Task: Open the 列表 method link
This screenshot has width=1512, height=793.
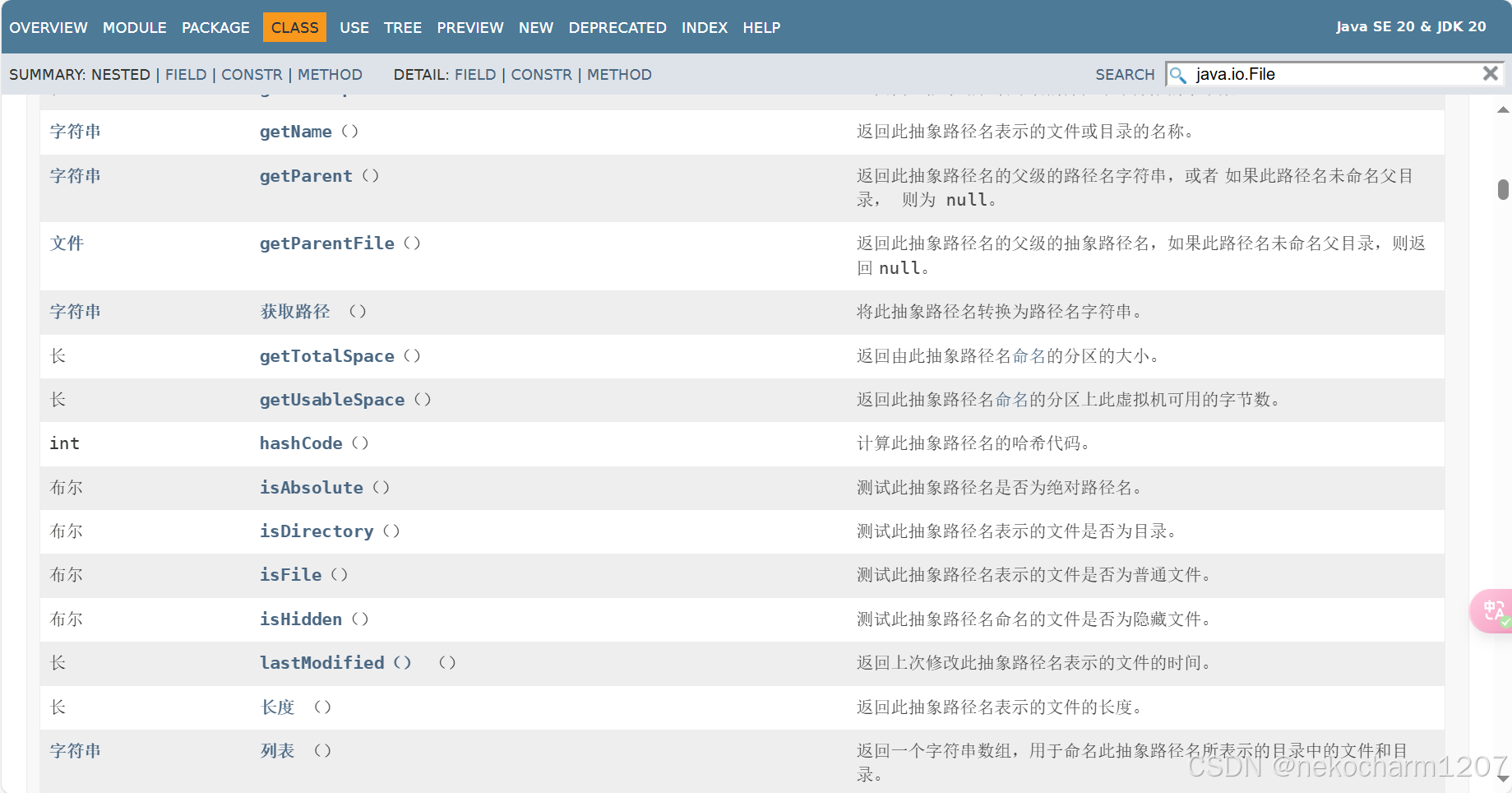Action: click(x=278, y=751)
